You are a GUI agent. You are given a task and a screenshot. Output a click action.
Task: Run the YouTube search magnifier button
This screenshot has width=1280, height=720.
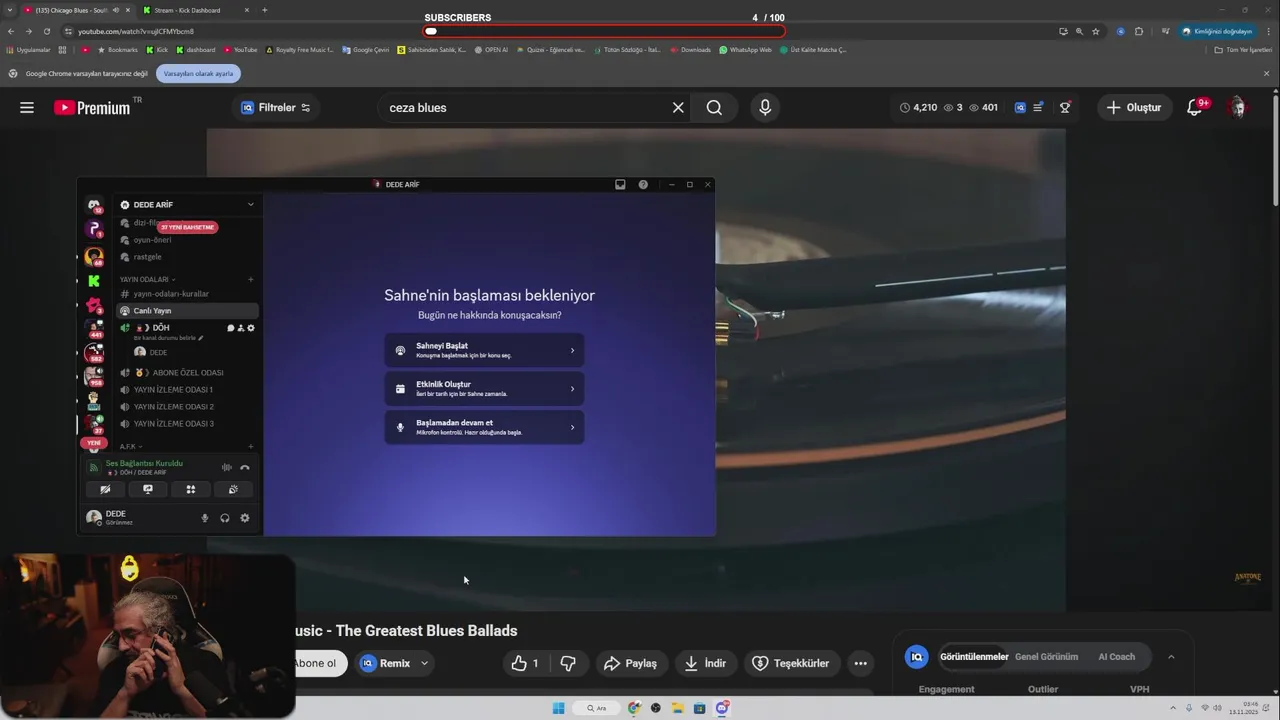pyautogui.click(x=714, y=108)
